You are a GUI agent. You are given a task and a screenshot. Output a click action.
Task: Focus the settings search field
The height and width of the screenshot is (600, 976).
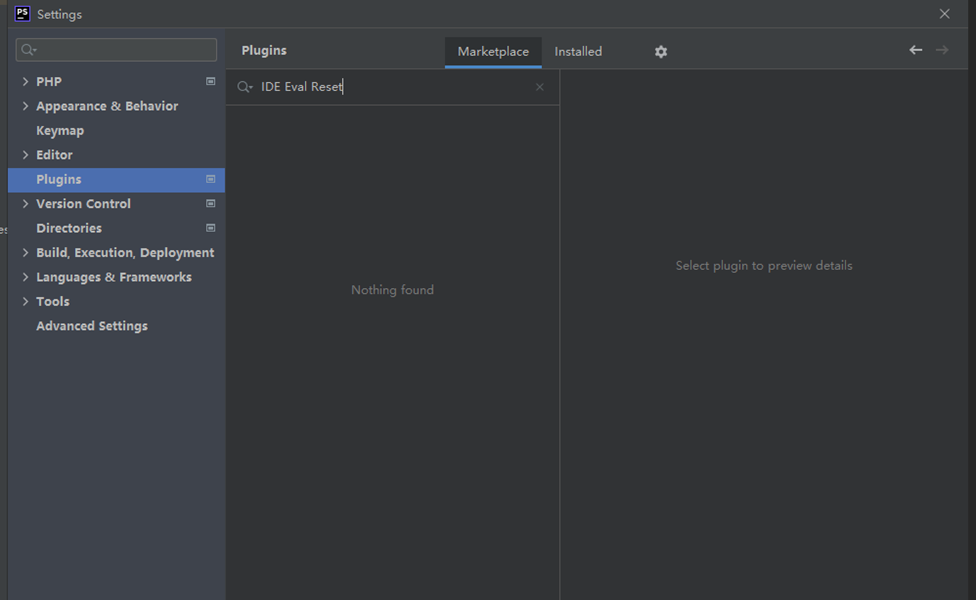coord(116,50)
